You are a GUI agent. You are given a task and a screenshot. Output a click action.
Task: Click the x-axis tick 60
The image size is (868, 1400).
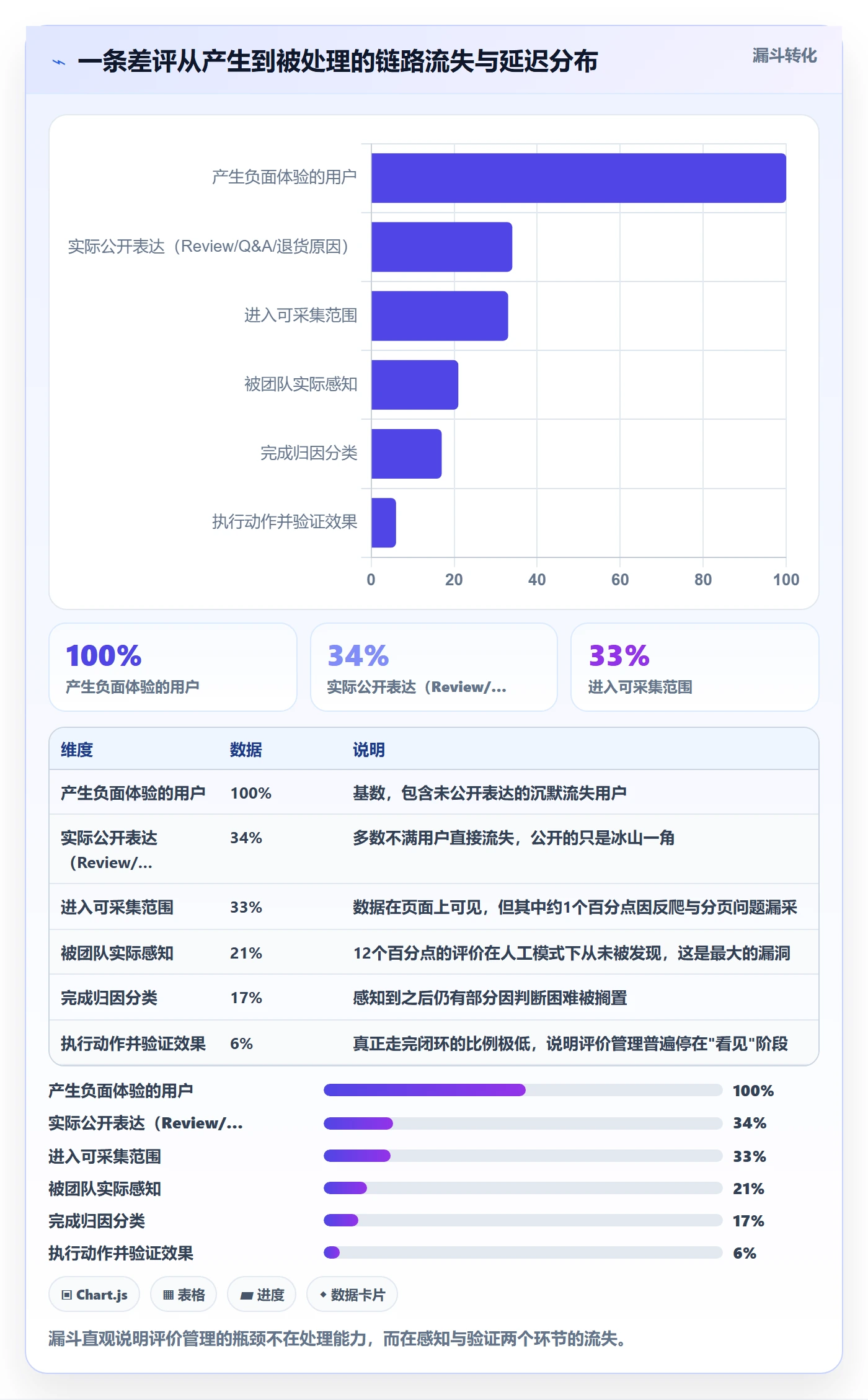point(620,580)
